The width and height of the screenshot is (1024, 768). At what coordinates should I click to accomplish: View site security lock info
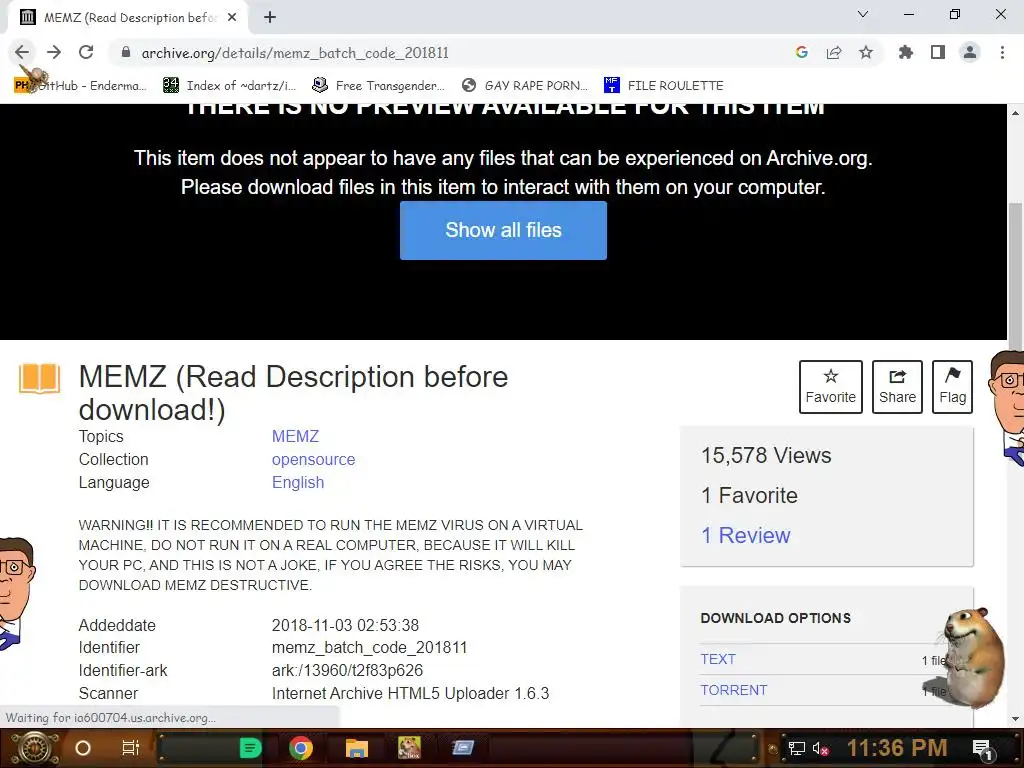click(126, 52)
